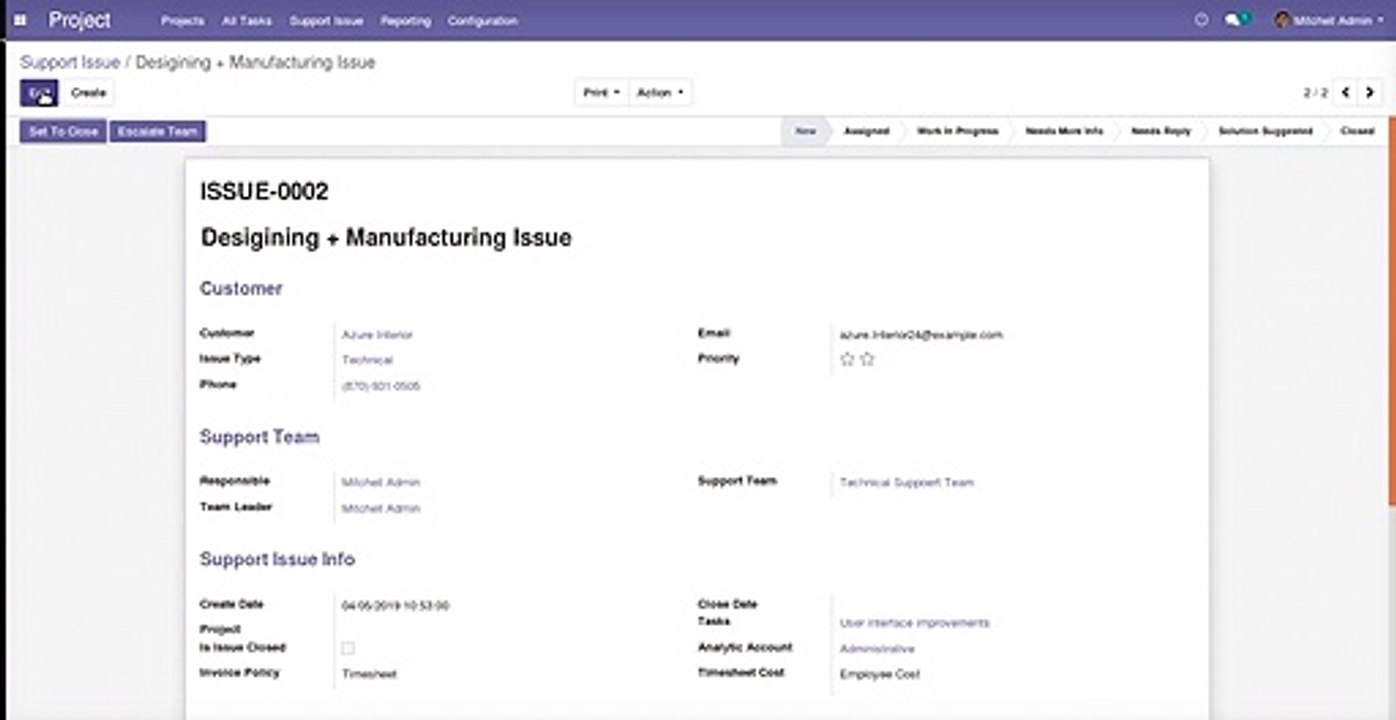The height and width of the screenshot is (720, 1396).
Task: Select the New stage
Action: (x=805, y=131)
